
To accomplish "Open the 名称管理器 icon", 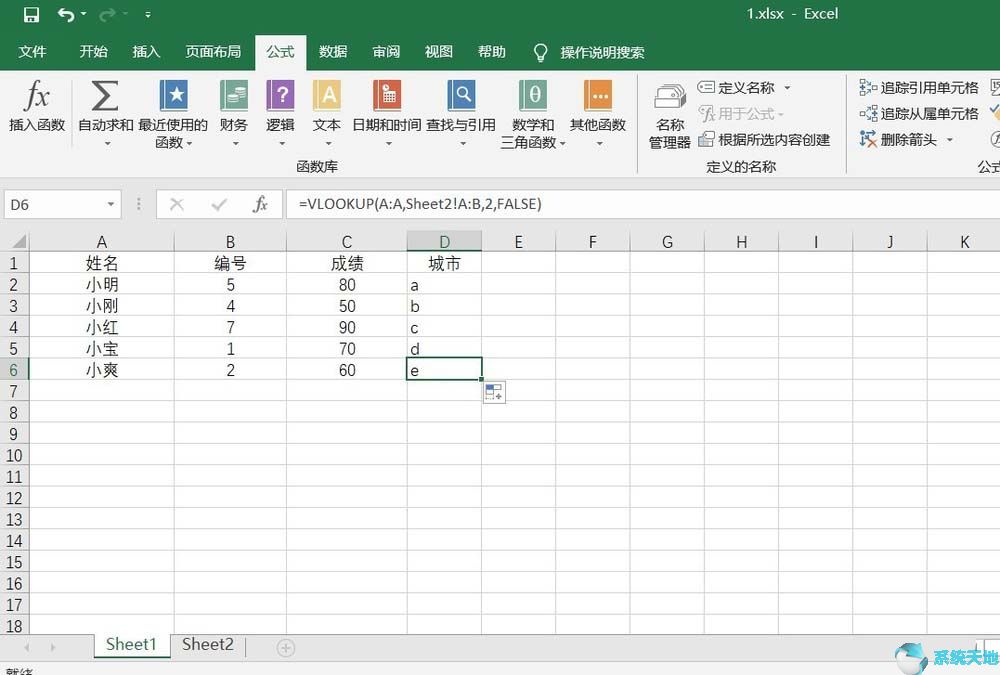I will coord(670,97).
